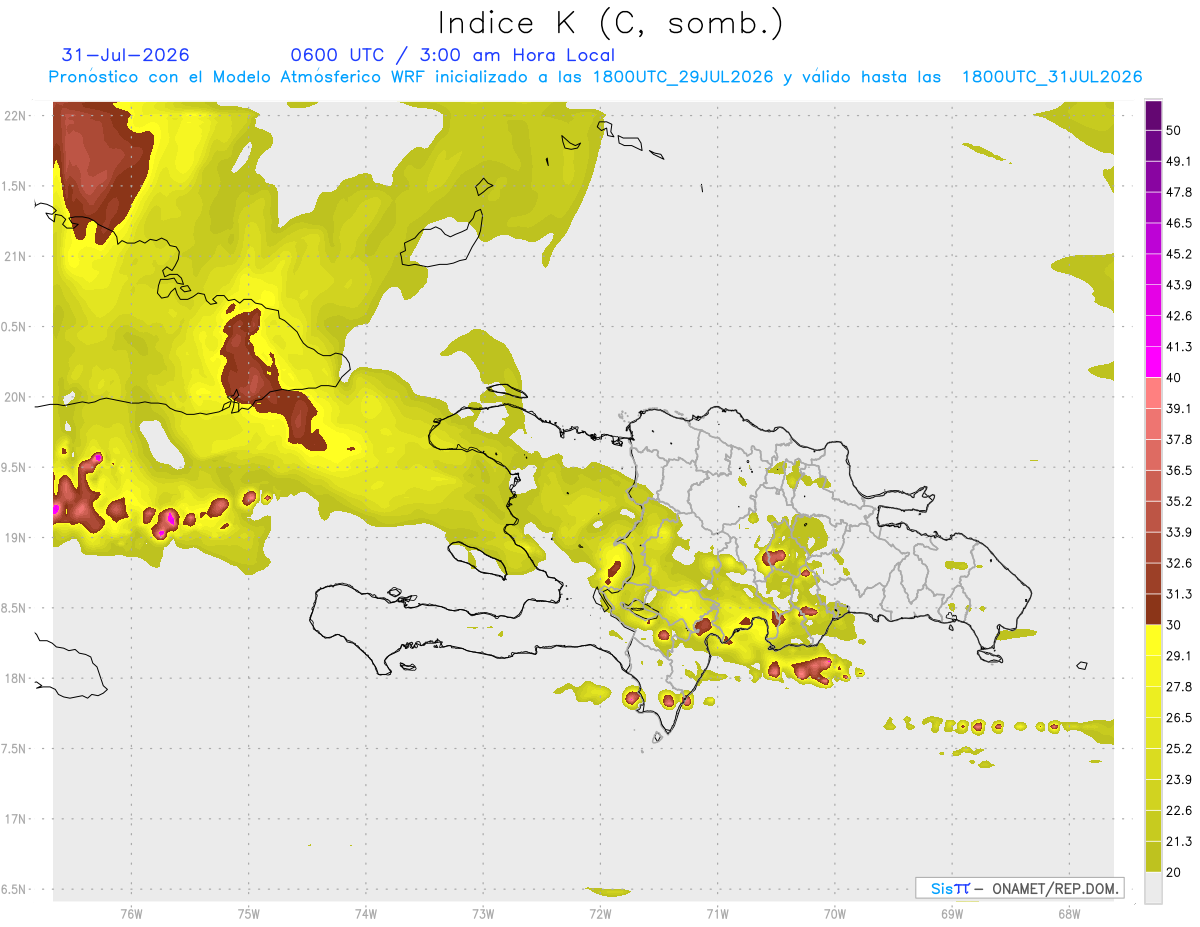This screenshot has width=1200, height=927.
Task: Click the '42.6' color bar value
Action: (1179, 316)
